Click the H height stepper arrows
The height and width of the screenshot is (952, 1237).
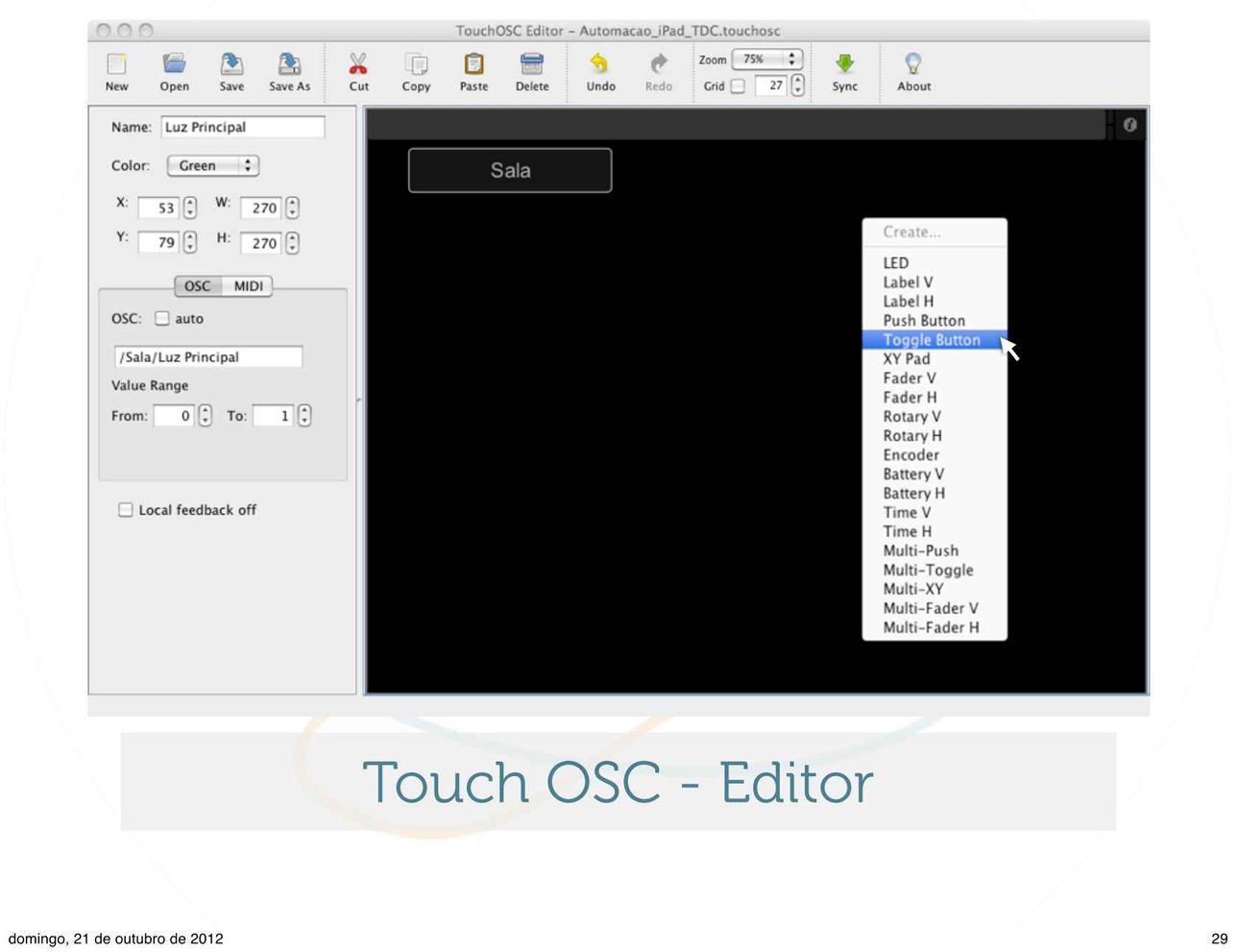click(x=292, y=243)
